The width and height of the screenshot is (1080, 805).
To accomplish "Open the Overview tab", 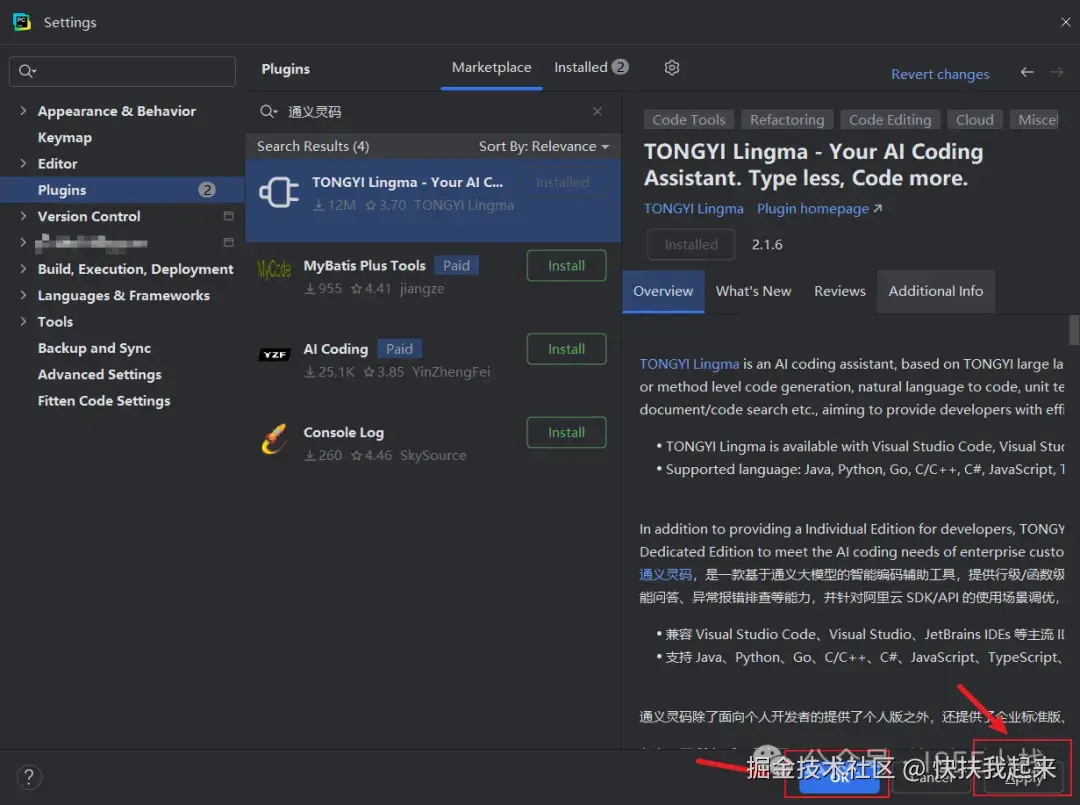I will 663,291.
